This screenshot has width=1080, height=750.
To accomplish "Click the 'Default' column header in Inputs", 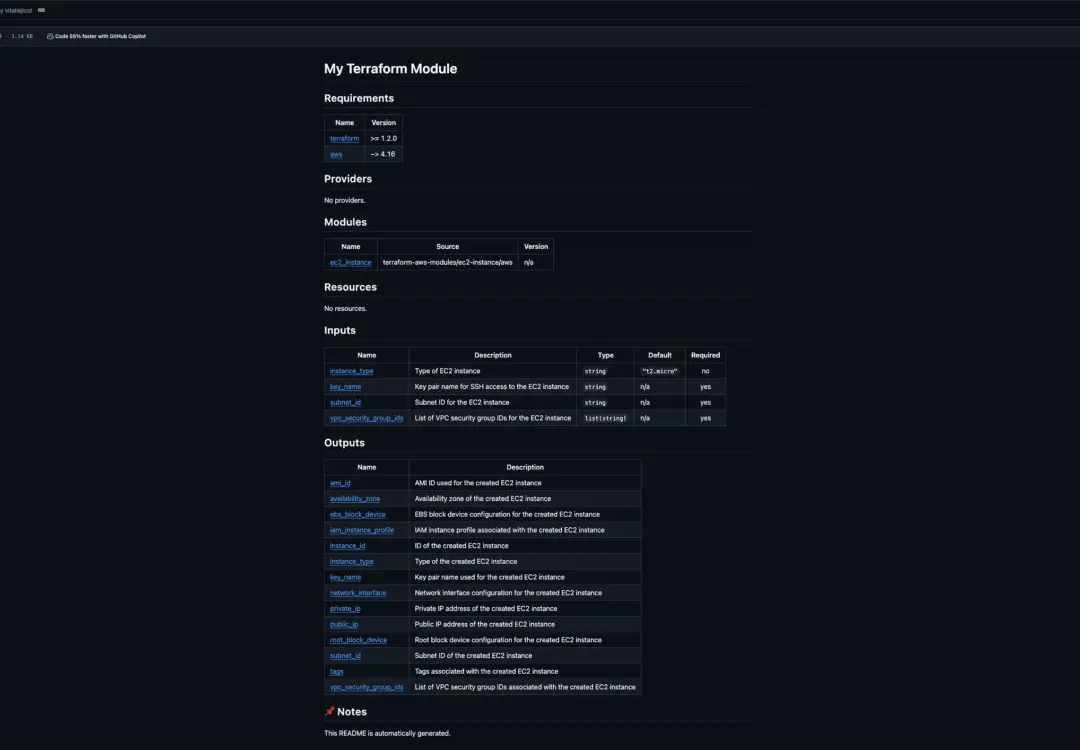I will click(660, 355).
